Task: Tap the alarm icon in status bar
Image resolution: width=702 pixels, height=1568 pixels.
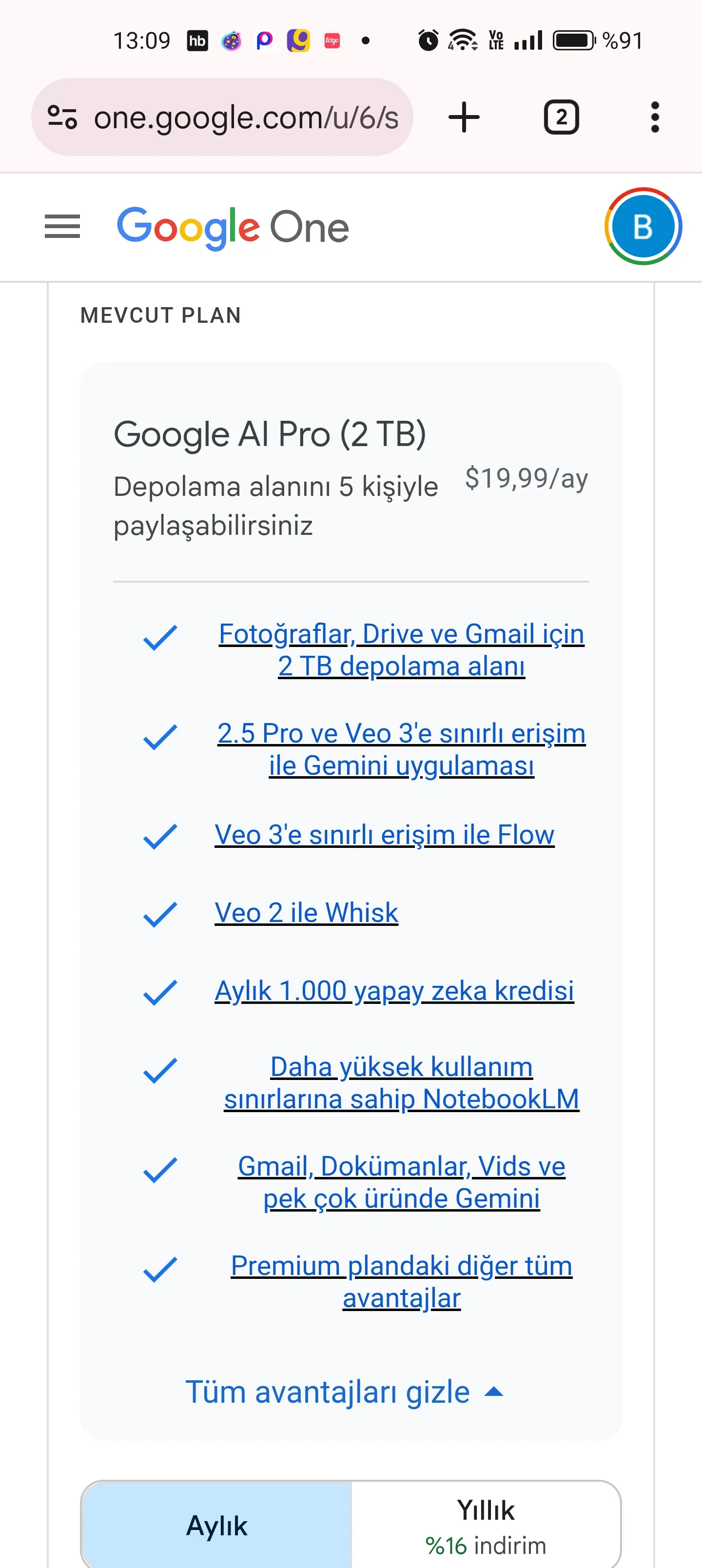Action: point(428,41)
